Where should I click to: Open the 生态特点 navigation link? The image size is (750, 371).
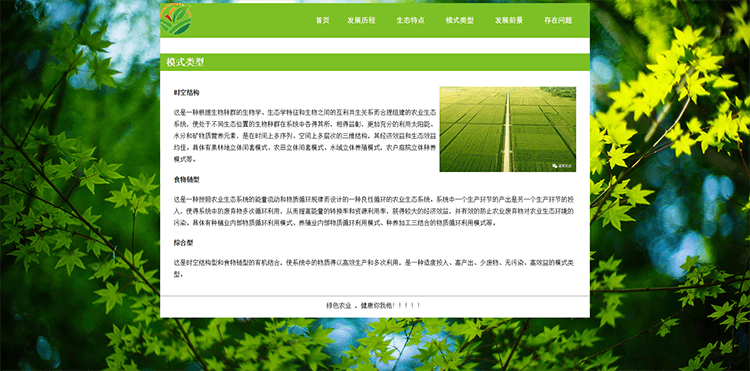[x=410, y=21]
